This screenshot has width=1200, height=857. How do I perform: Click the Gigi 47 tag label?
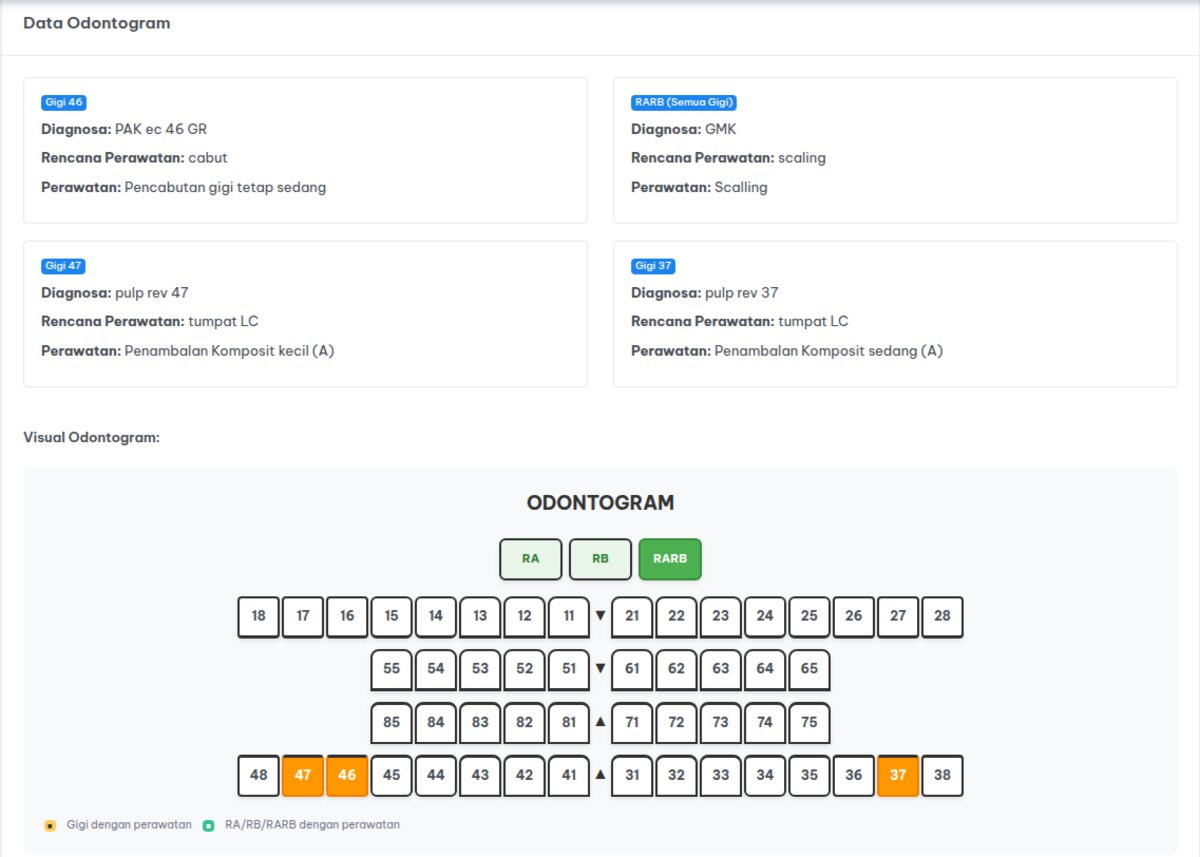tap(63, 266)
